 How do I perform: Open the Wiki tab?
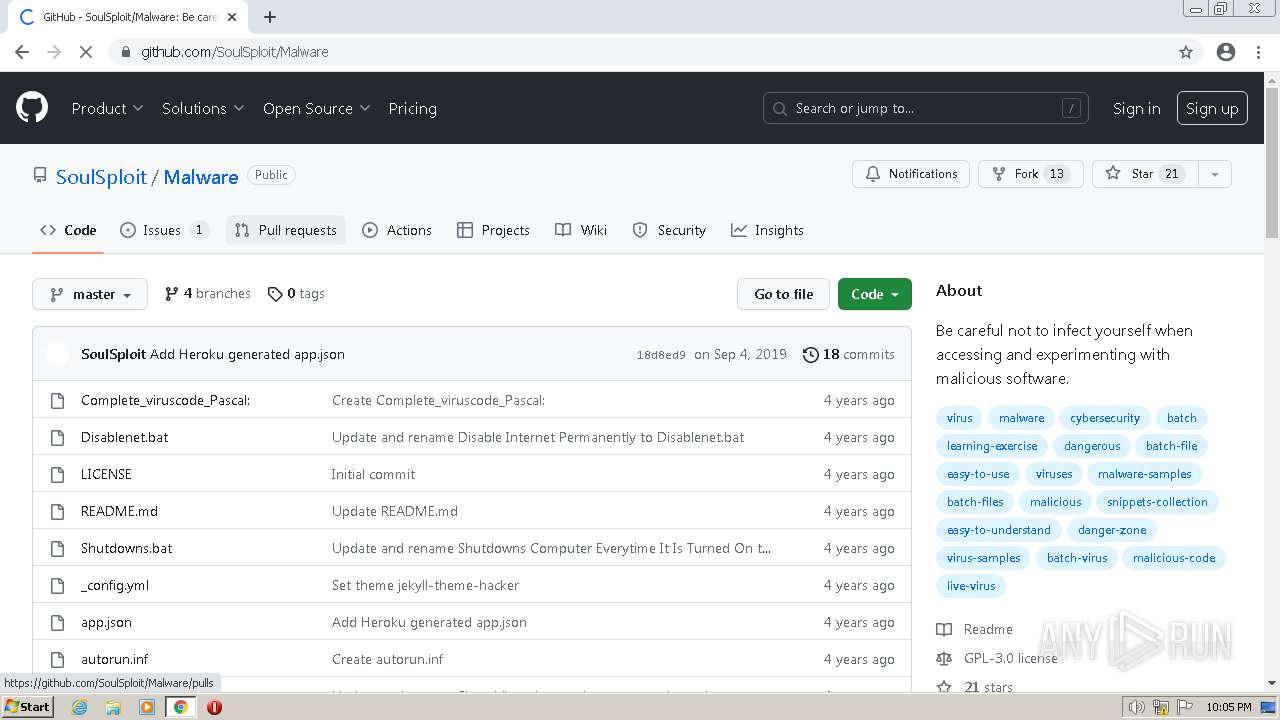pos(581,230)
